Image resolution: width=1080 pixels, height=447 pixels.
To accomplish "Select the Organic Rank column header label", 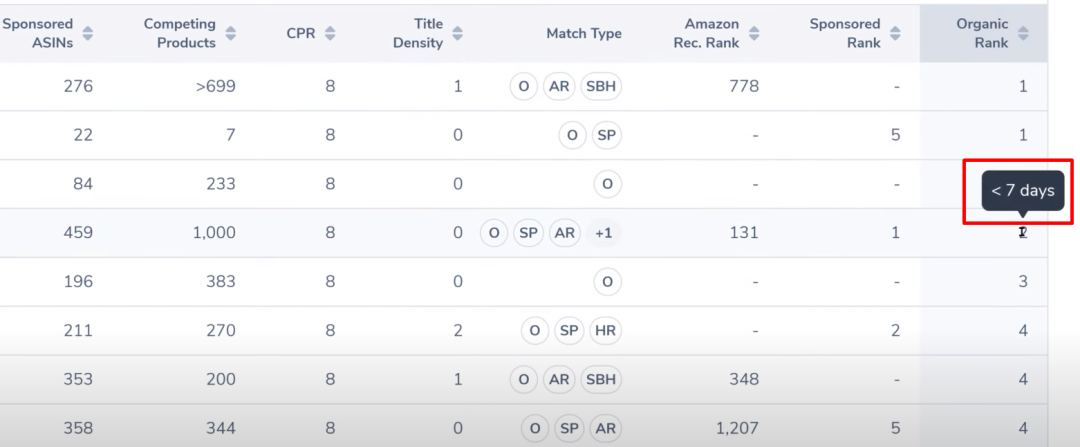I will click(x=982, y=33).
